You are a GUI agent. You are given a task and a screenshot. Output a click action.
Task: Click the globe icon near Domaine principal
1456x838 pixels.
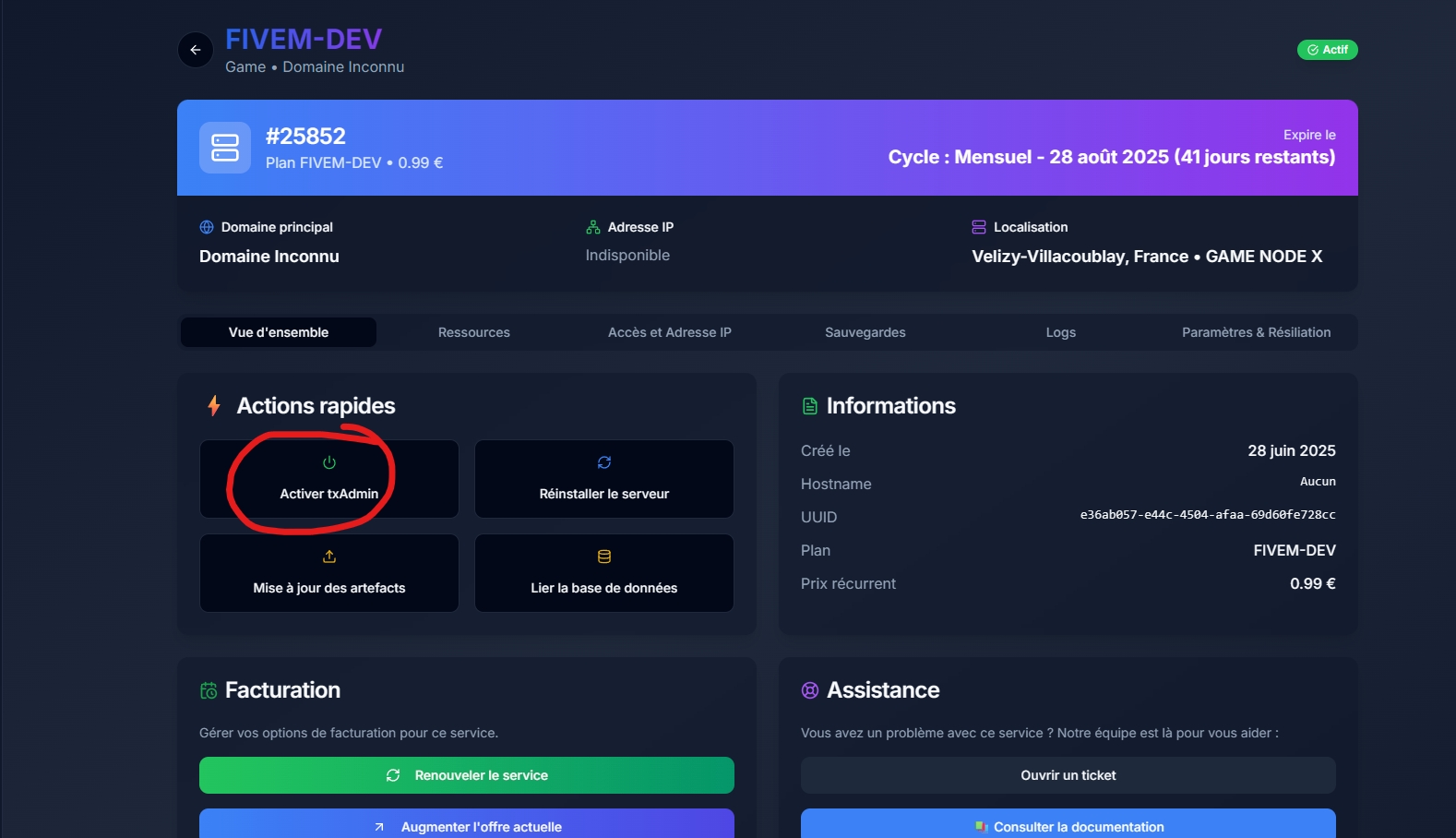click(x=207, y=227)
